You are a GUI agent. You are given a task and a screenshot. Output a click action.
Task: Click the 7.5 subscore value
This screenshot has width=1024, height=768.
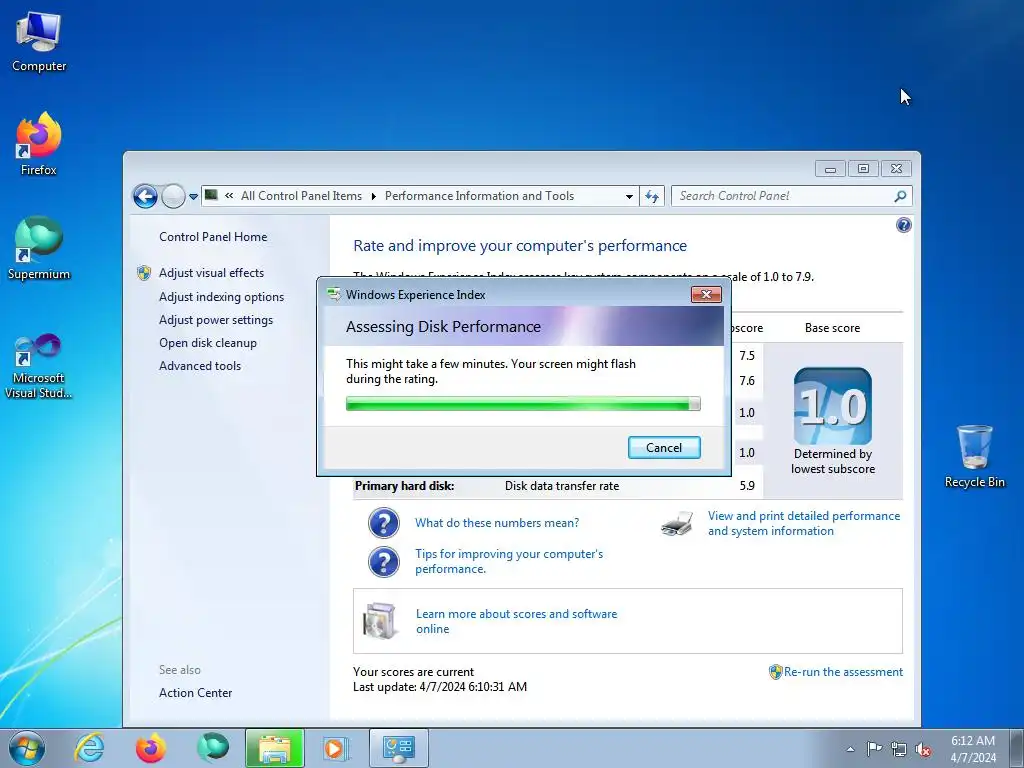(x=747, y=355)
